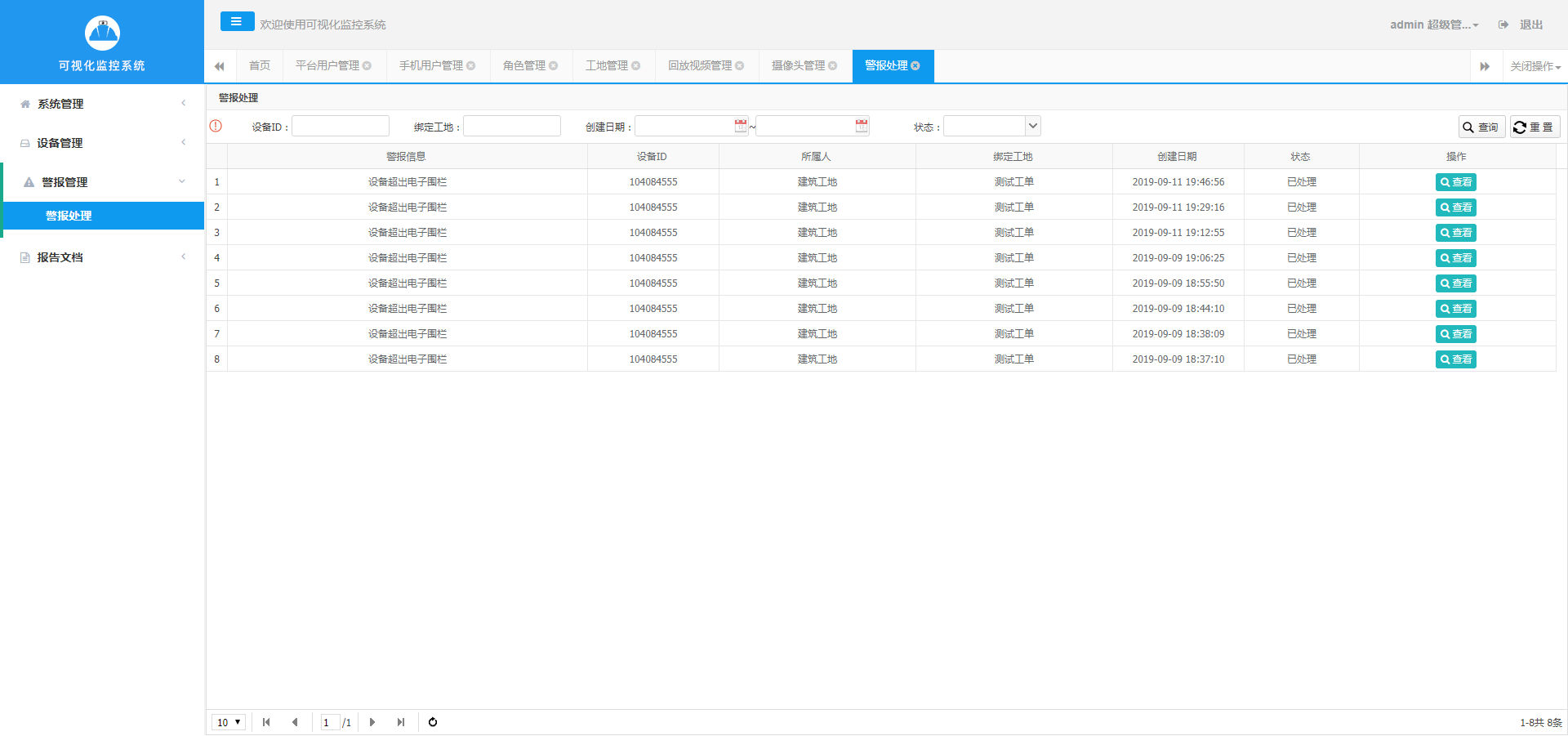
Task: Open the end date calendar picker
Action: pos(862,126)
